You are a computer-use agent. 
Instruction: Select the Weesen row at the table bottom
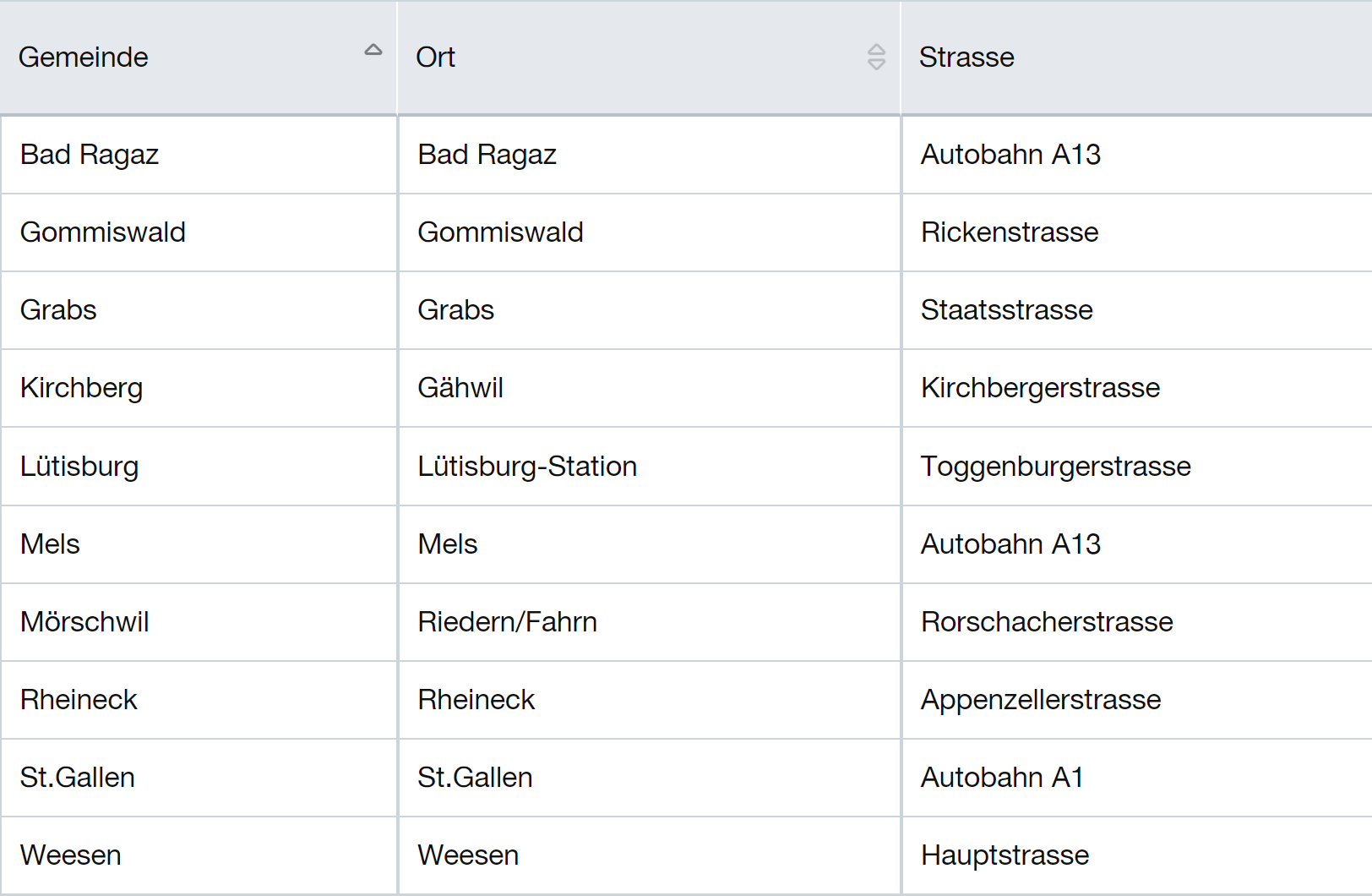pos(70,855)
